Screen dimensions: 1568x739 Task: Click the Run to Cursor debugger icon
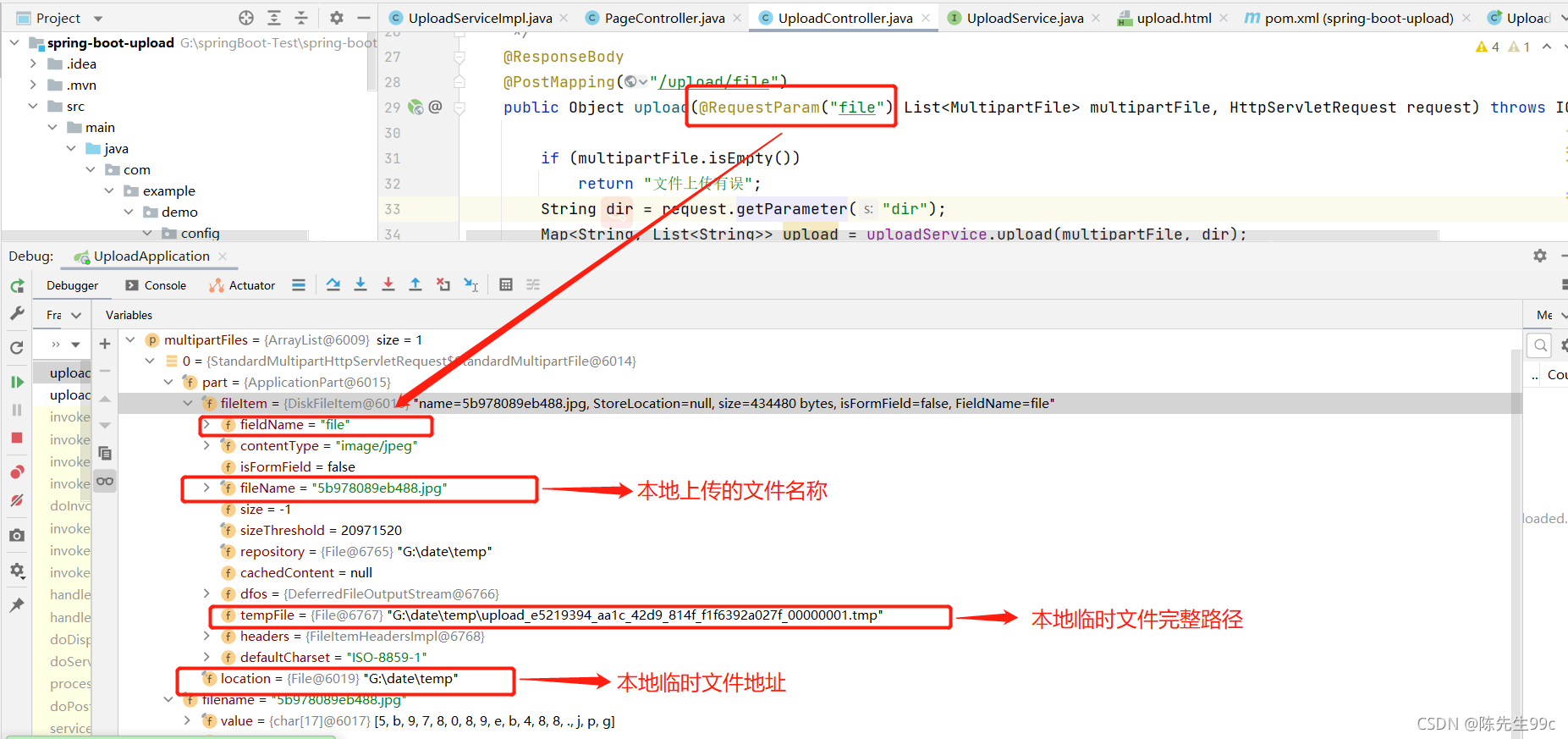click(x=471, y=284)
